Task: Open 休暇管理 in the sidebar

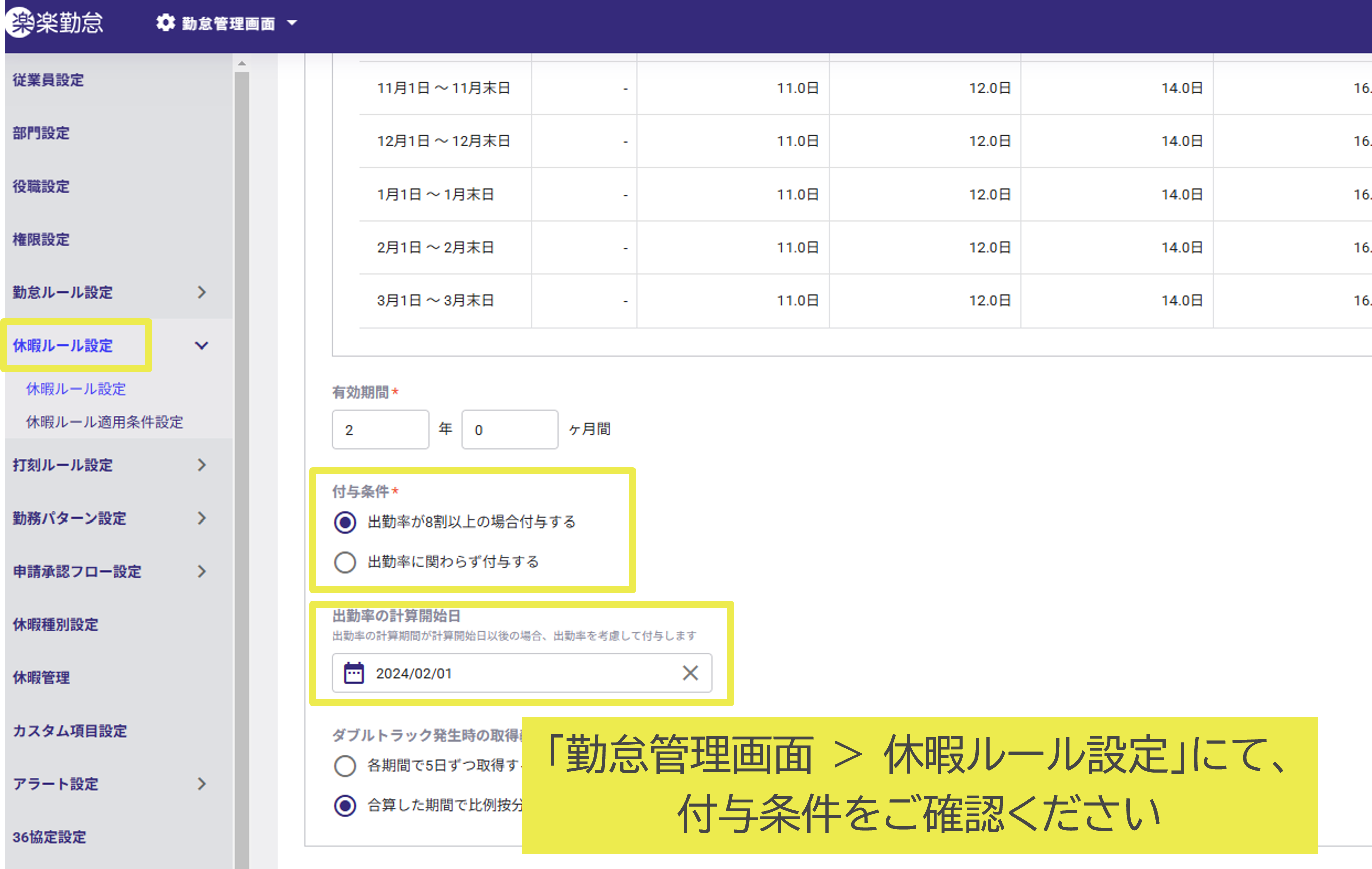Action: 41,677
